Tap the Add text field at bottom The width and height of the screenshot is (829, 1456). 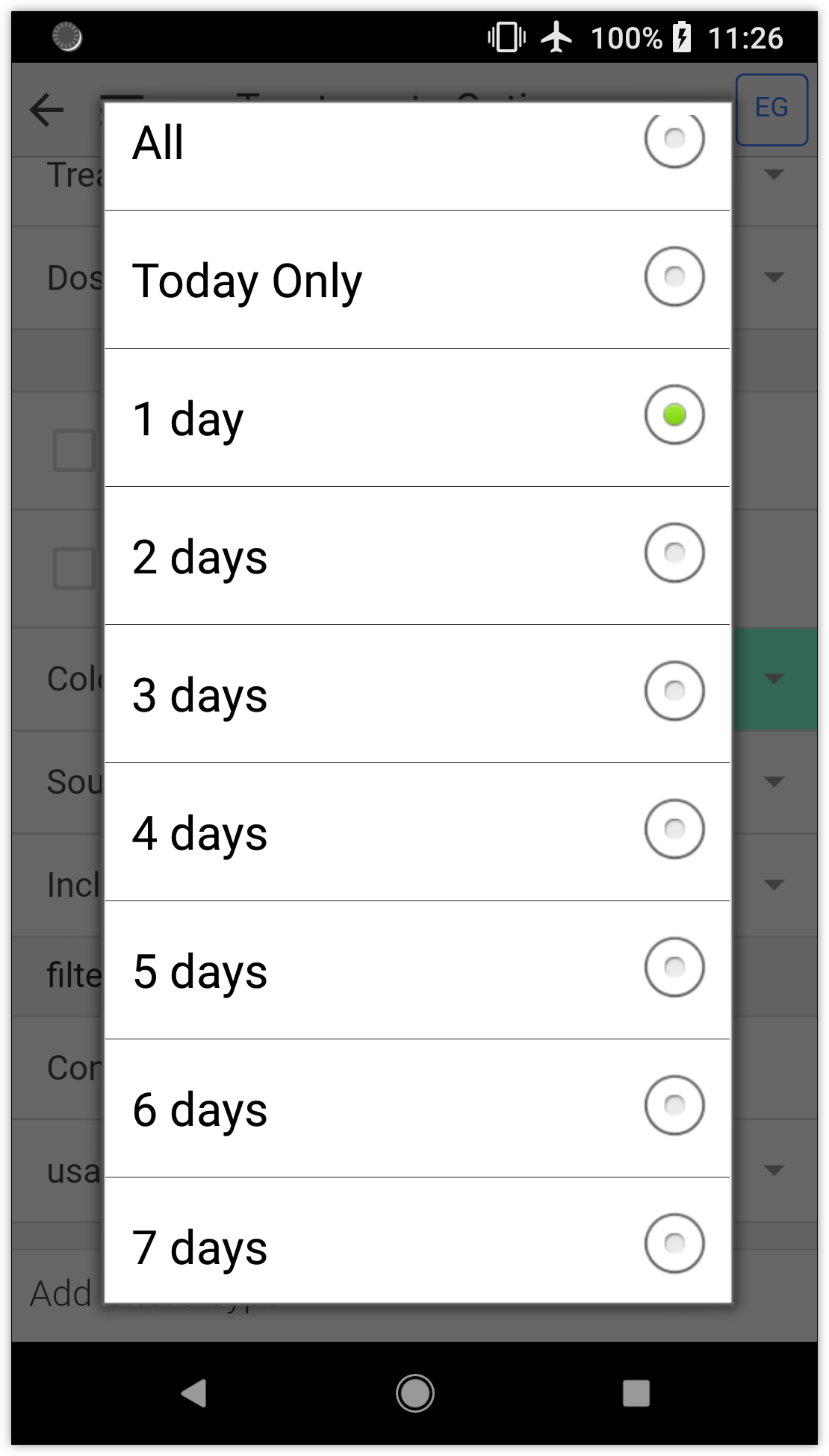[60, 1294]
